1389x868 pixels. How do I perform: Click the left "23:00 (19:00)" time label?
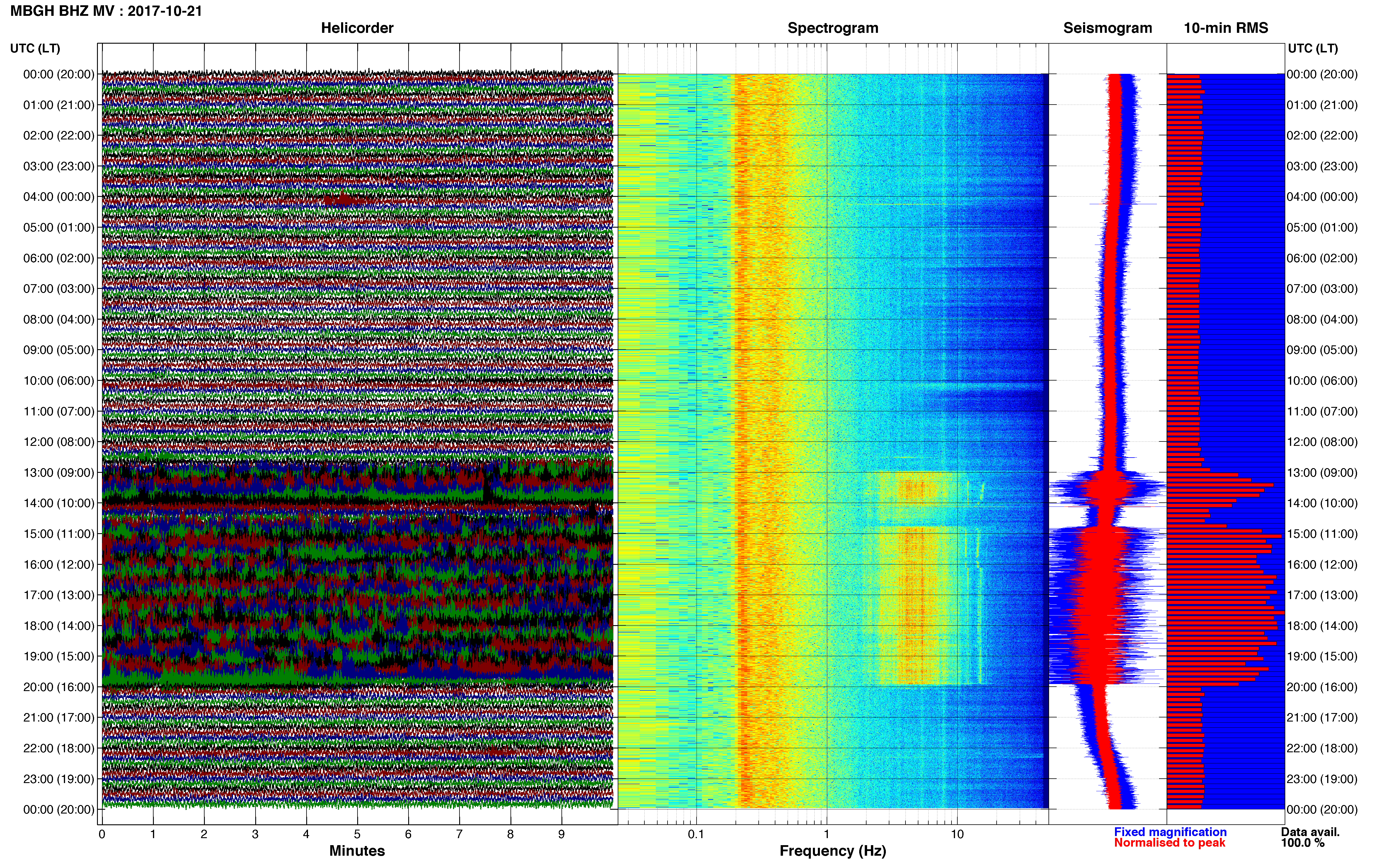(x=59, y=779)
